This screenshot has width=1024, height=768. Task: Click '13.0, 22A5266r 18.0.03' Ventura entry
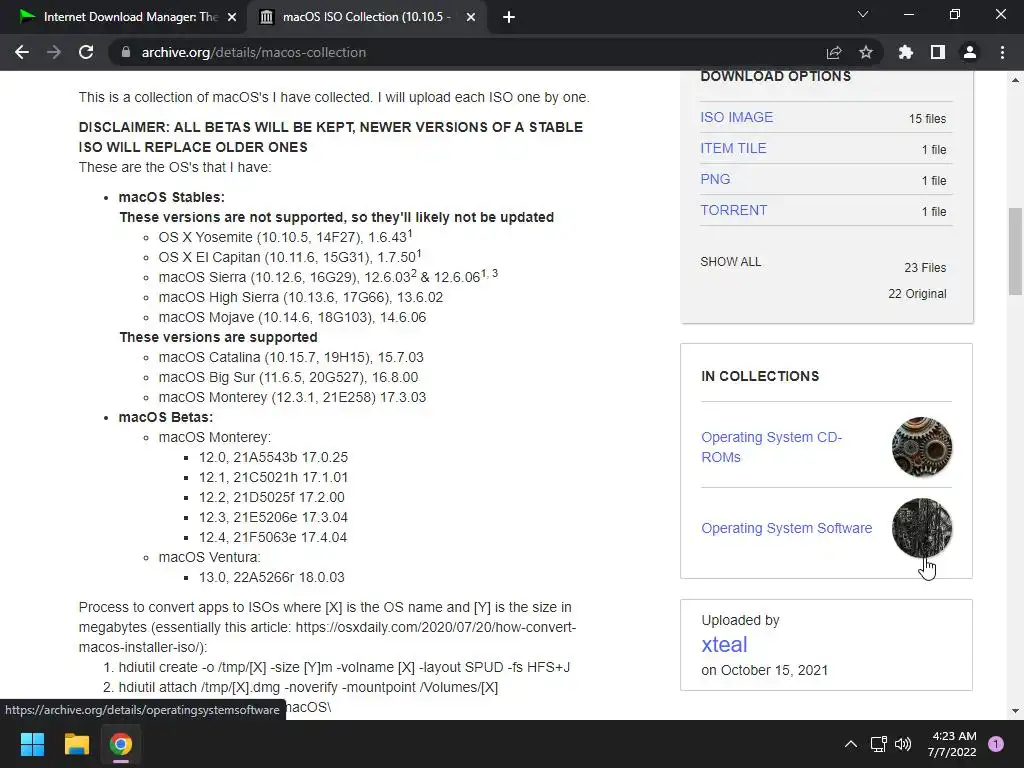[272, 577]
